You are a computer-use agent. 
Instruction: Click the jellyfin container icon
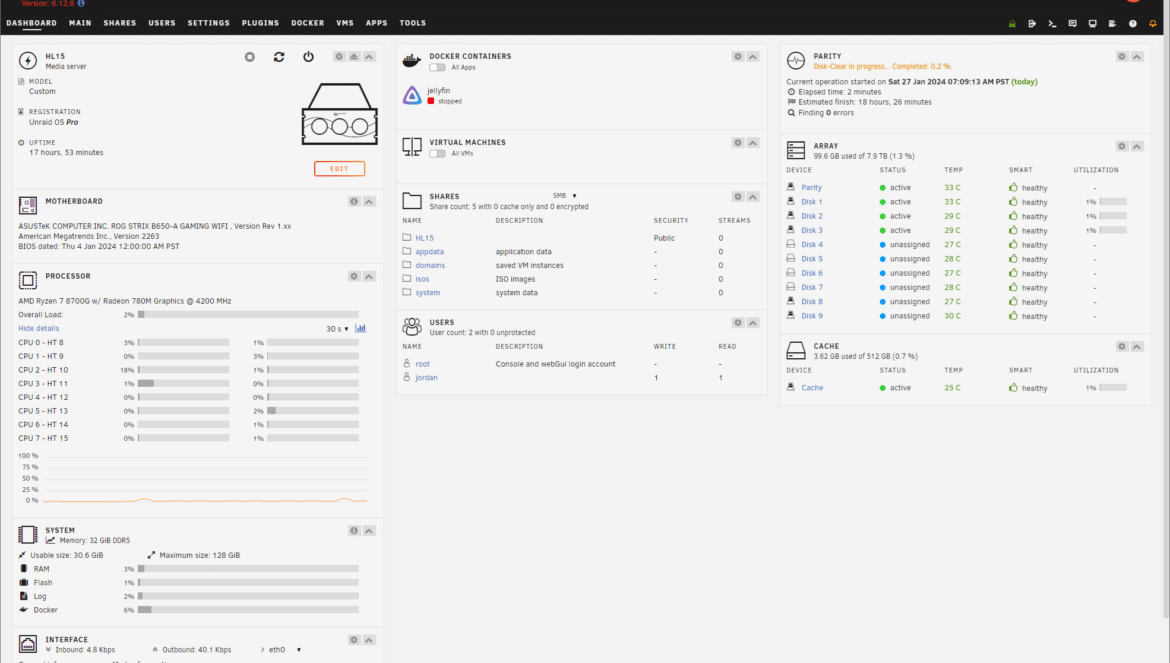click(412, 95)
